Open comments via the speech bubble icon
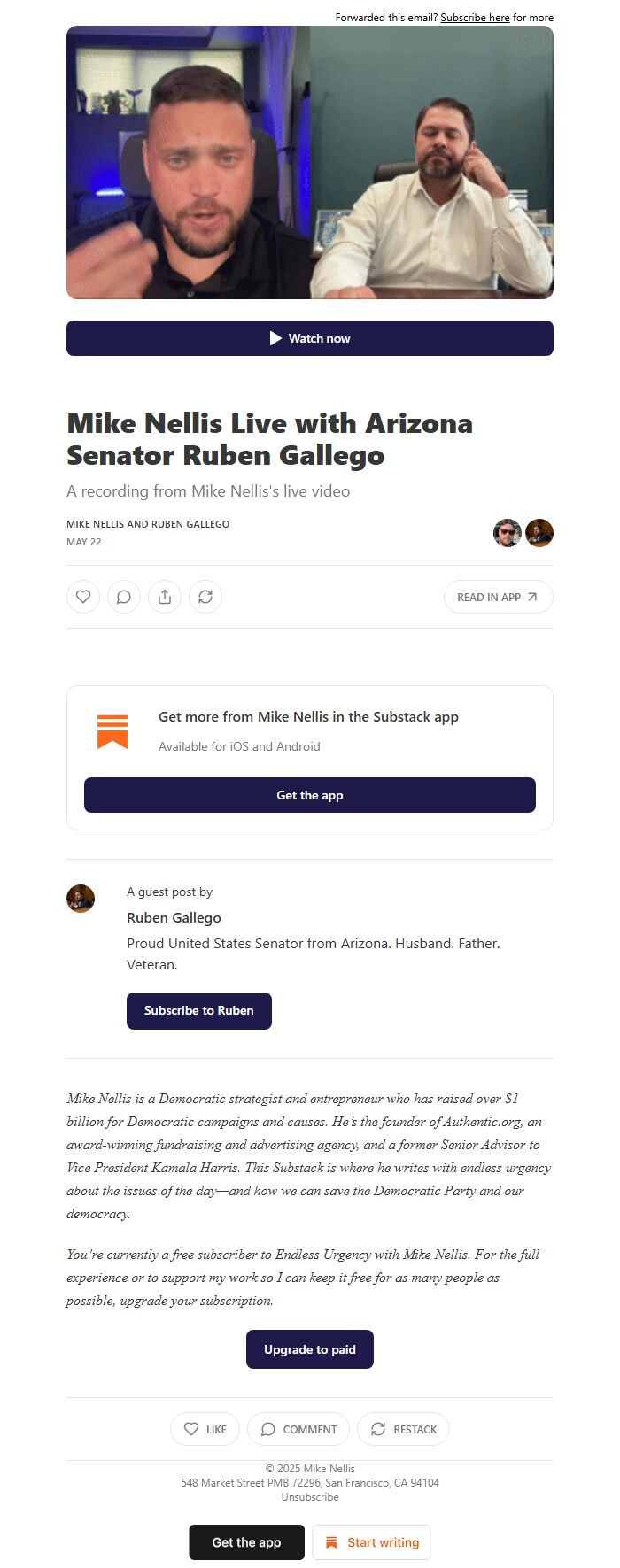 123,597
